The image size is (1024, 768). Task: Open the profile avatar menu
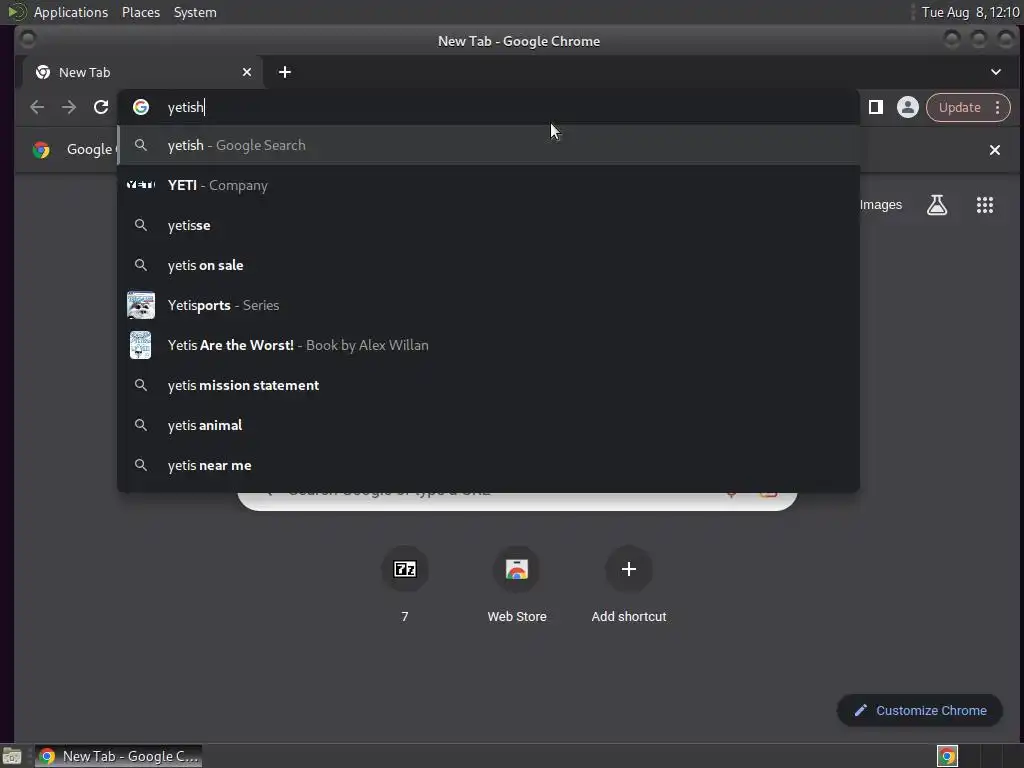pyautogui.click(x=908, y=107)
